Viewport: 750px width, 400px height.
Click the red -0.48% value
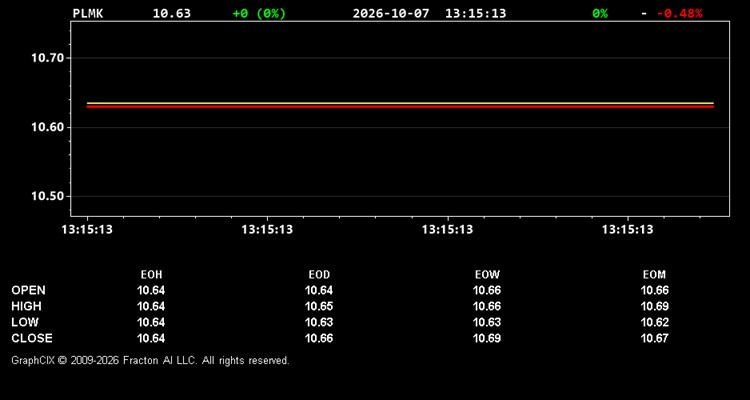680,13
